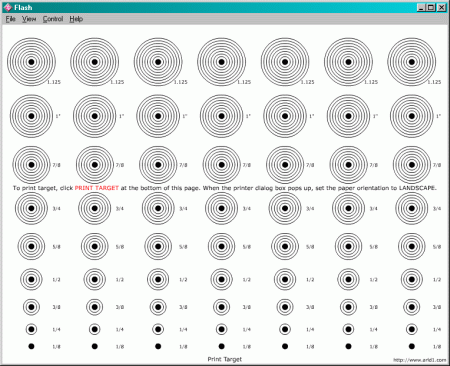Click bullseye of the leftmost 1.125 target

click(31, 62)
